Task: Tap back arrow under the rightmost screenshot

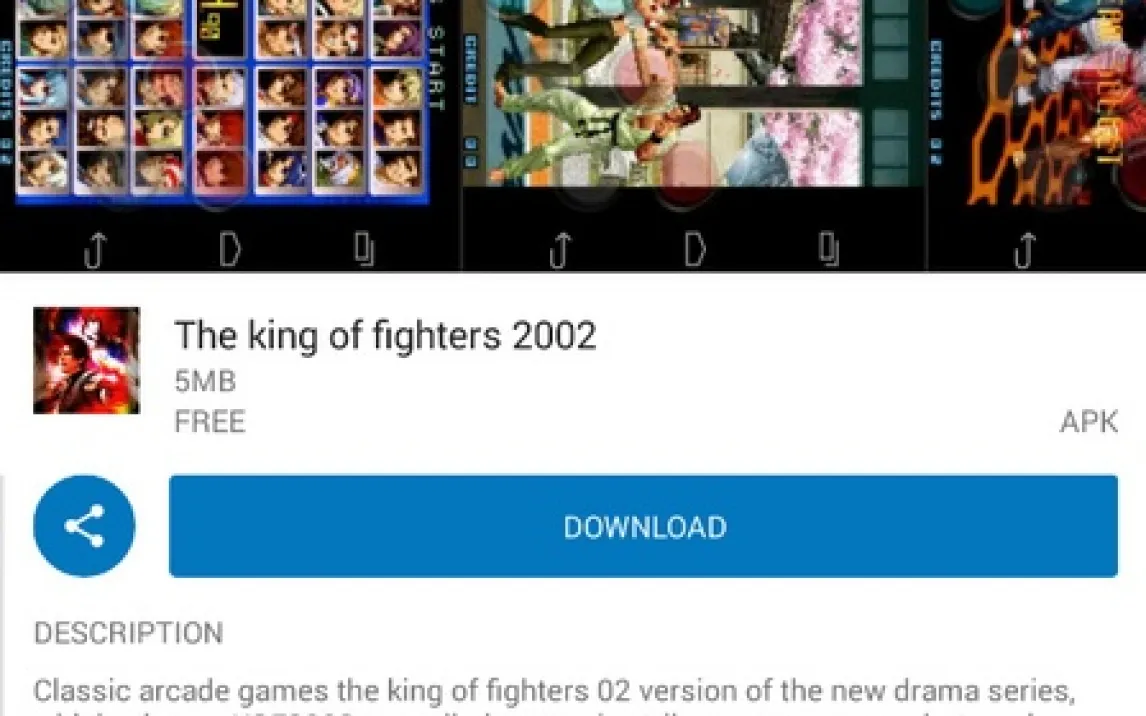Action: click(x=1025, y=250)
